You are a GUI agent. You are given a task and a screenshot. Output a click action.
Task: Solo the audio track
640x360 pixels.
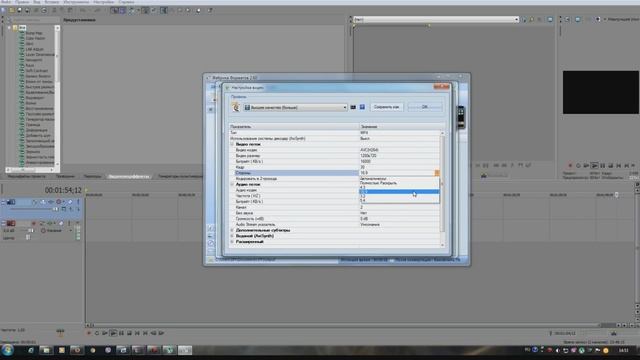click(x=69, y=223)
